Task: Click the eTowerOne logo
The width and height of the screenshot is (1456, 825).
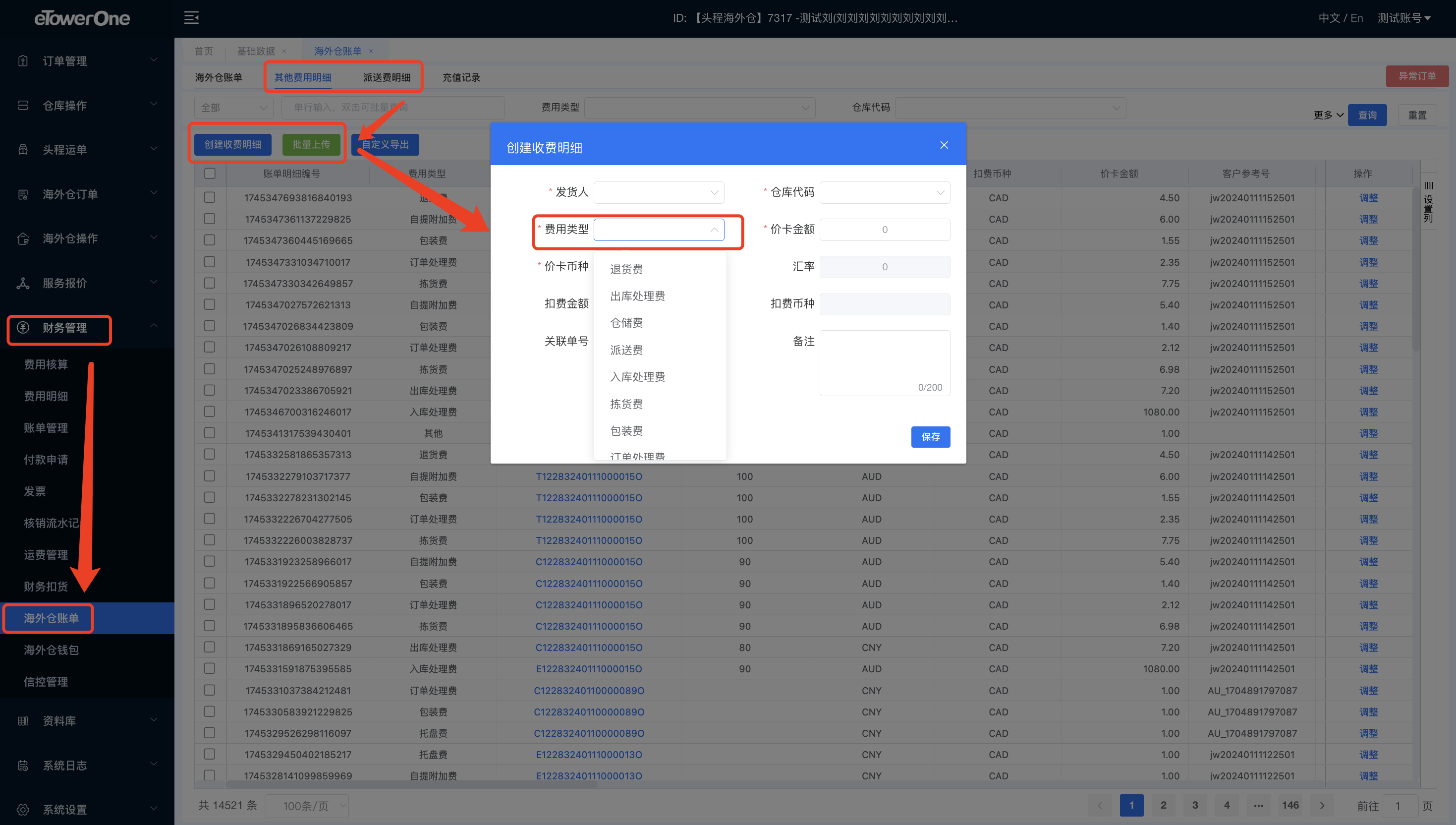Action: click(x=82, y=18)
